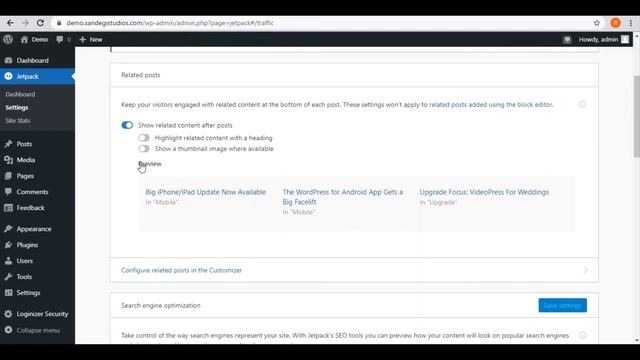Disable Show related content after posts
The height and width of the screenshot is (360, 640).
(127, 125)
